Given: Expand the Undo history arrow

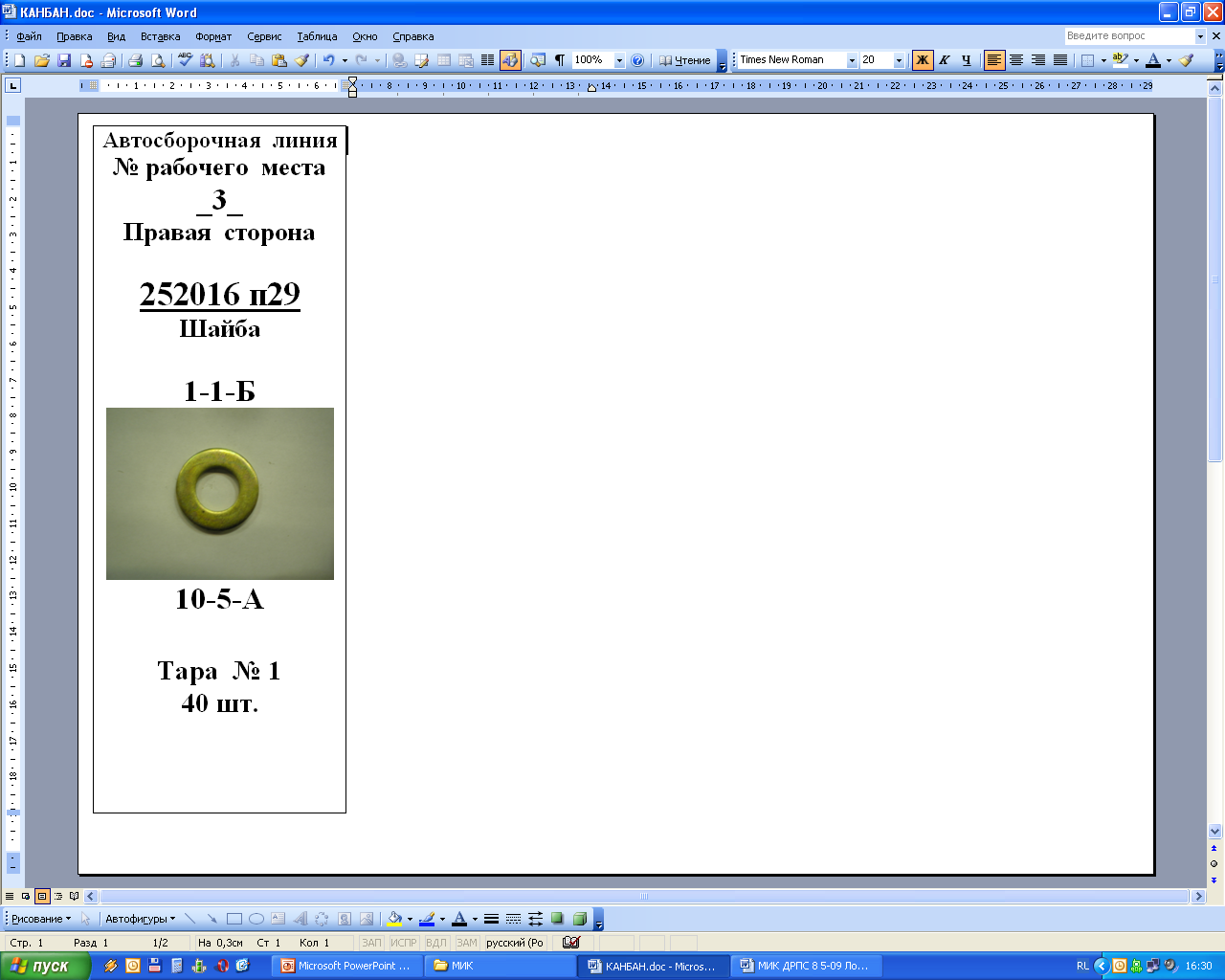Looking at the screenshot, I should click(345, 60).
